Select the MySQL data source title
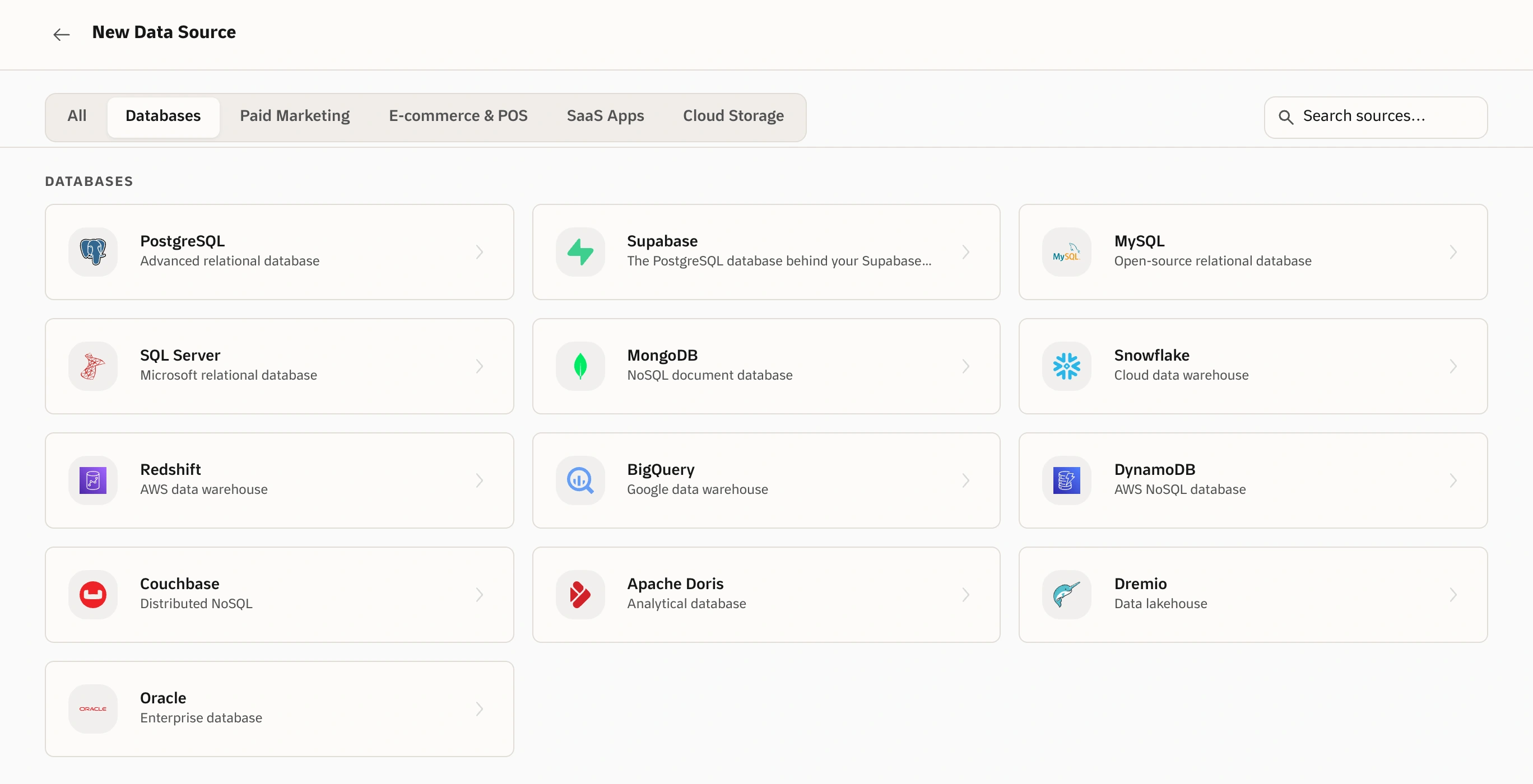 tap(1139, 241)
